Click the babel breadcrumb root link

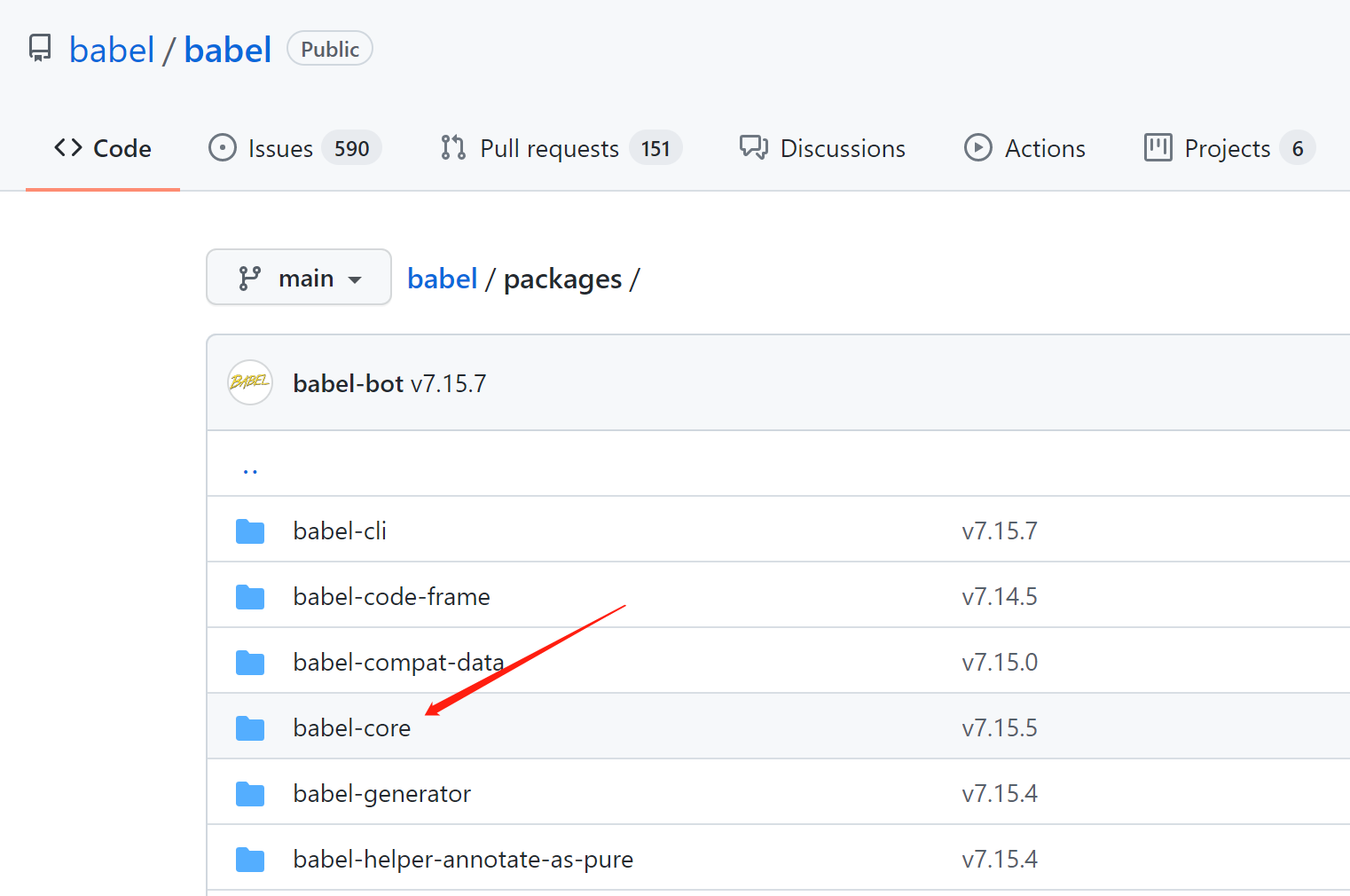pyautogui.click(x=442, y=279)
